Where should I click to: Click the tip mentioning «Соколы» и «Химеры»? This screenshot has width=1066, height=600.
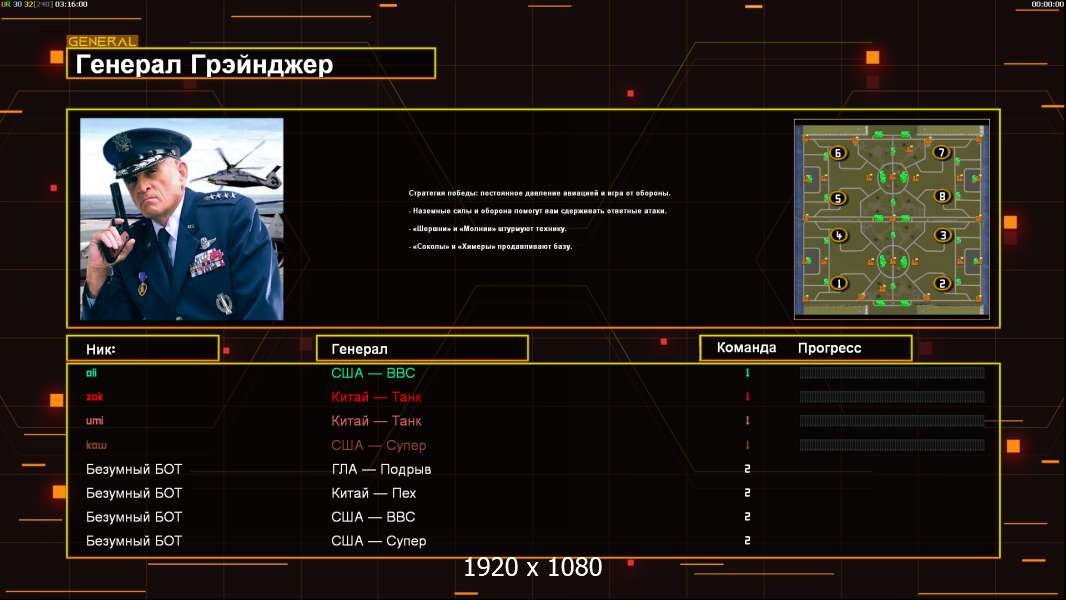click(x=490, y=246)
